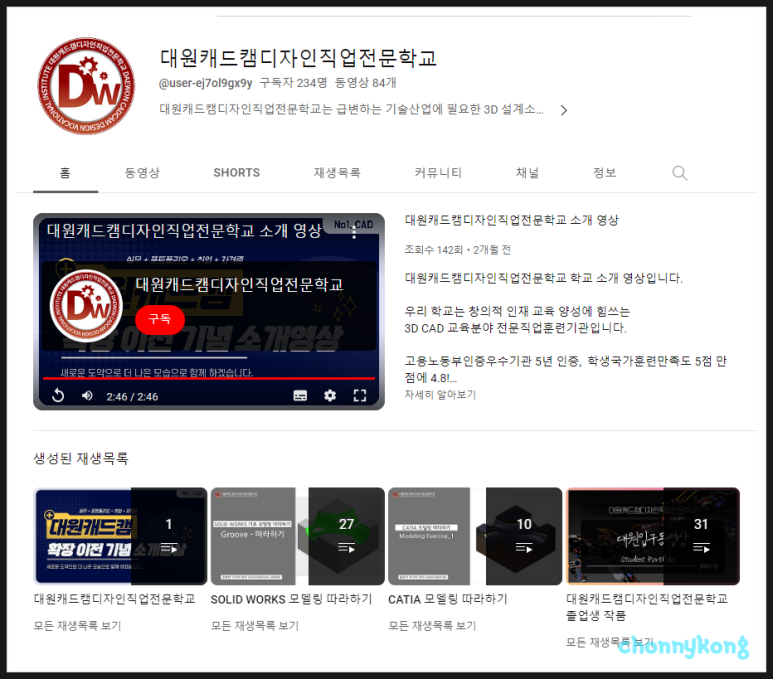Toggle subtitles with the captions icon
Screen dimensions: 773x679
coord(300,395)
